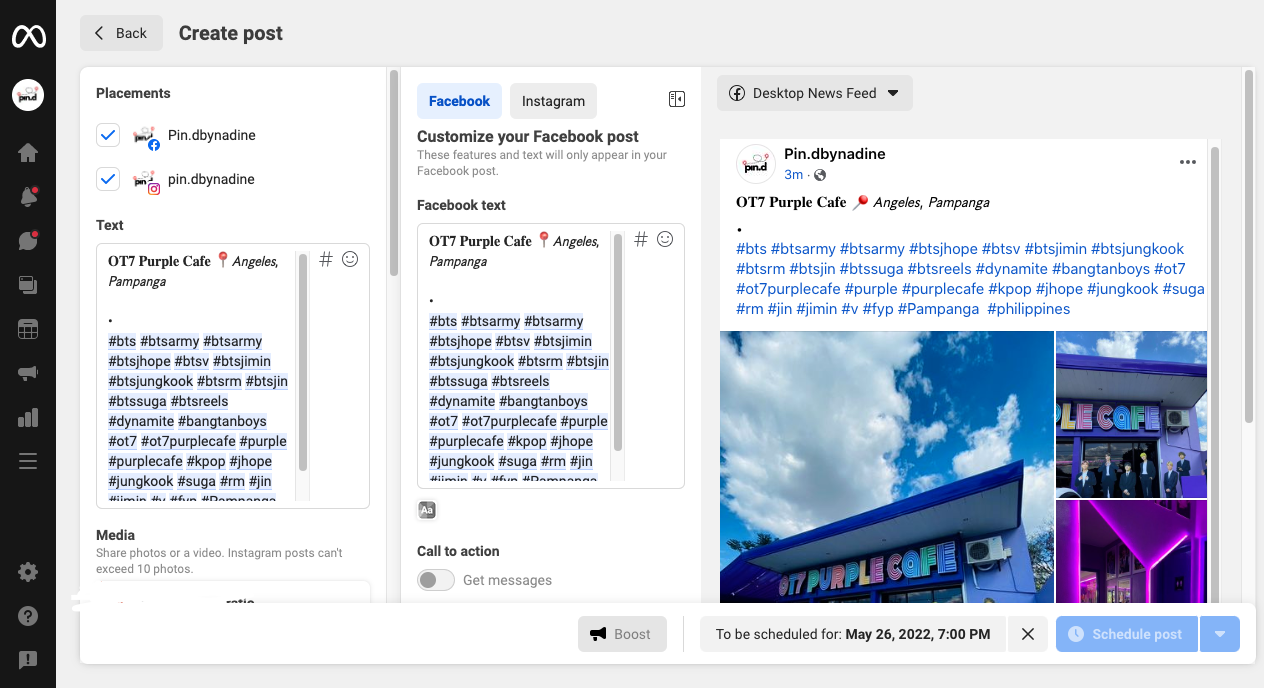Click the main Text box scrollbar

(303, 360)
